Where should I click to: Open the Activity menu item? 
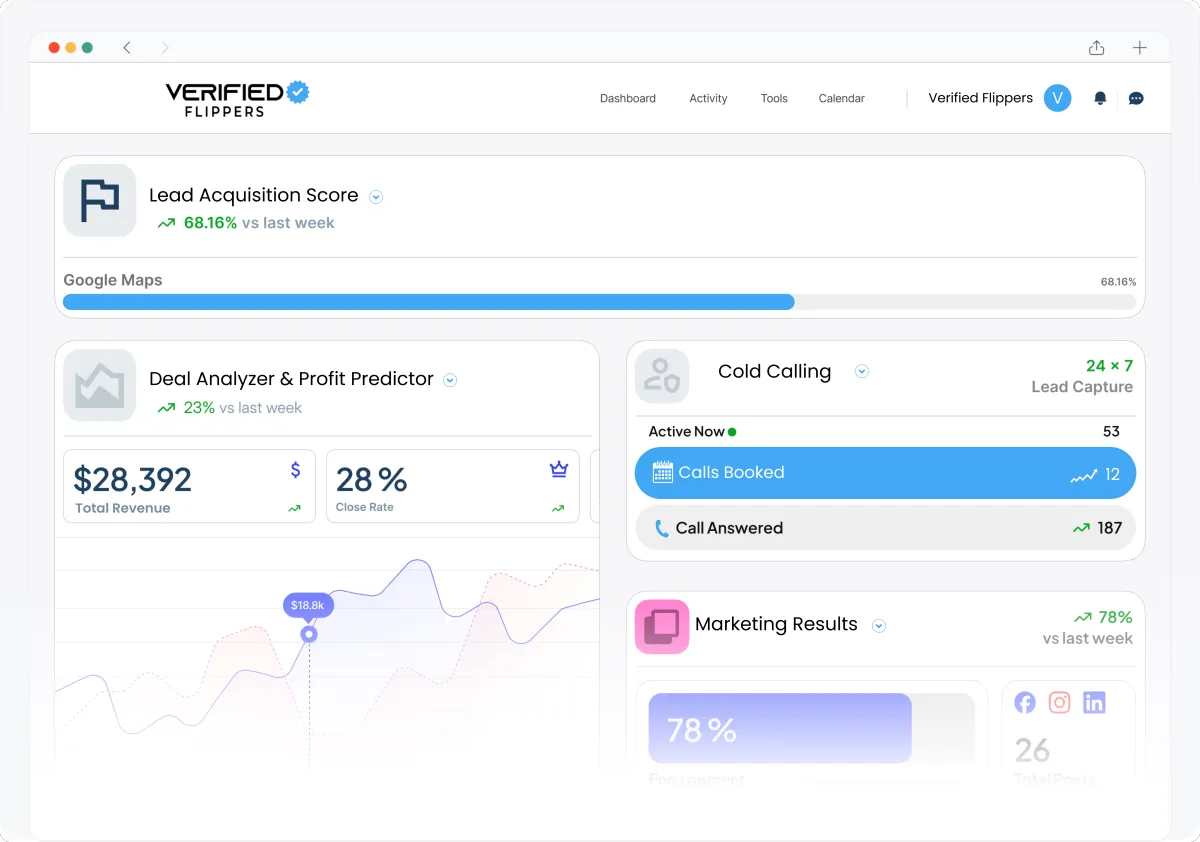pyautogui.click(x=708, y=98)
